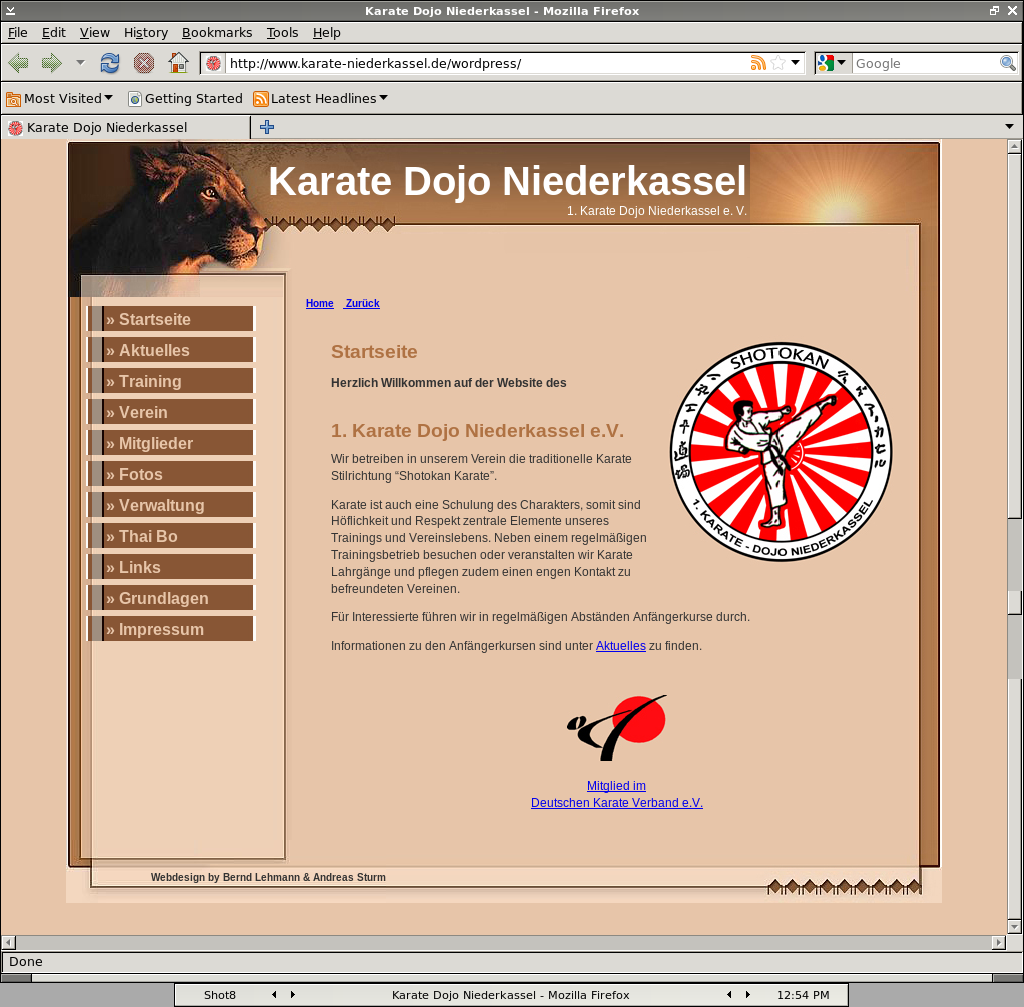Reload the page with the refresh icon

click(110, 63)
